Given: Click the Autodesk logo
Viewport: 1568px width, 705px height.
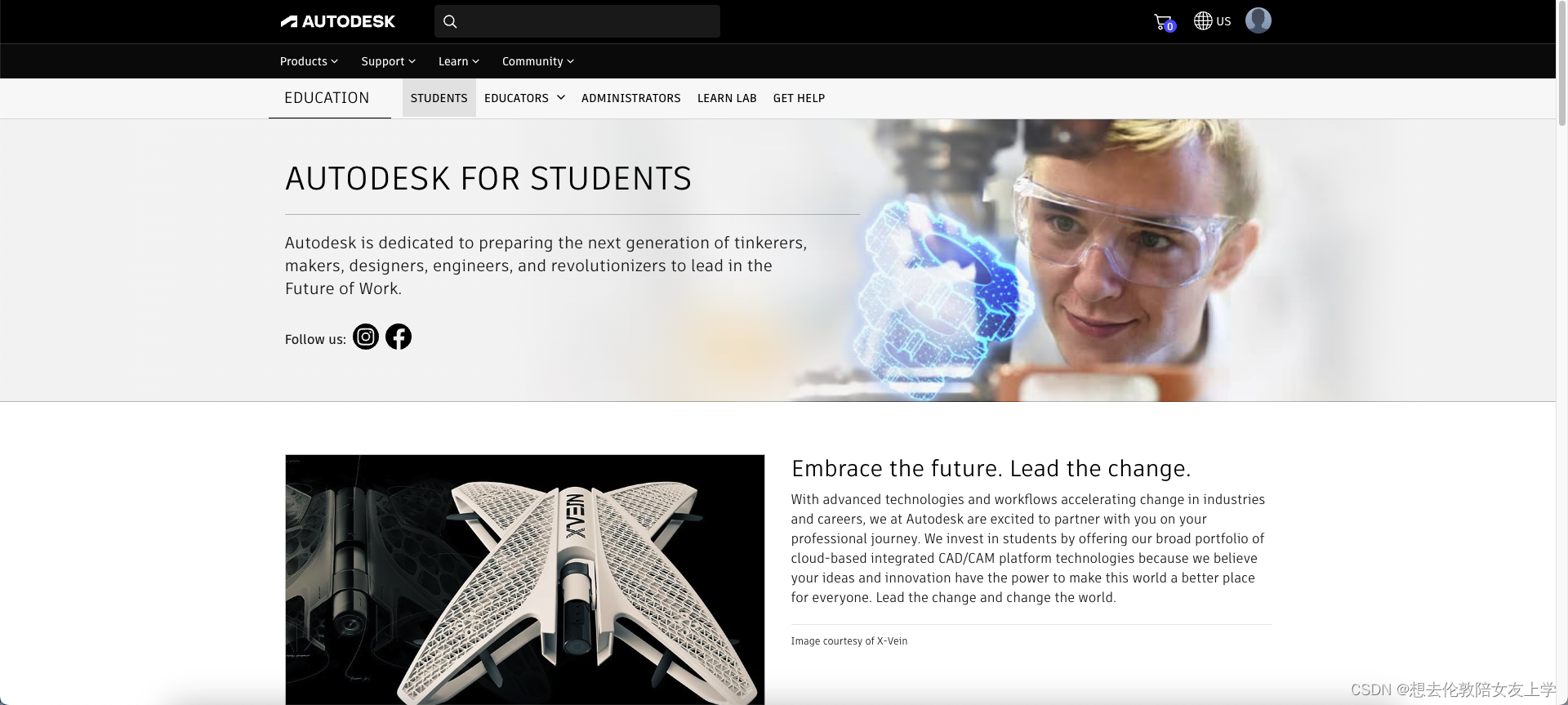Looking at the screenshot, I should pos(337,21).
